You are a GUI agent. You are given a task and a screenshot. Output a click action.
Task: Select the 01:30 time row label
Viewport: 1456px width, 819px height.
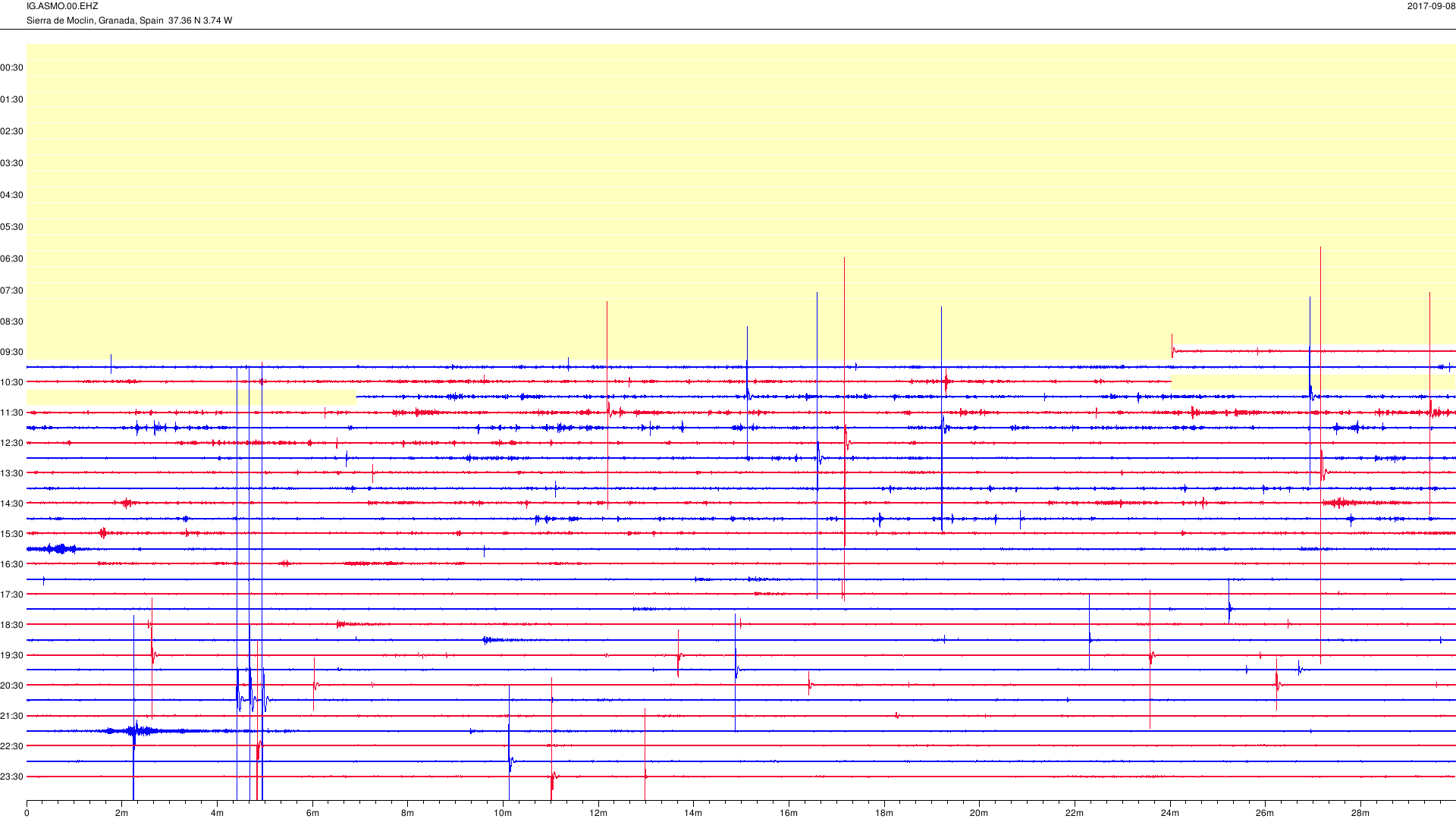(x=12, y=99)
